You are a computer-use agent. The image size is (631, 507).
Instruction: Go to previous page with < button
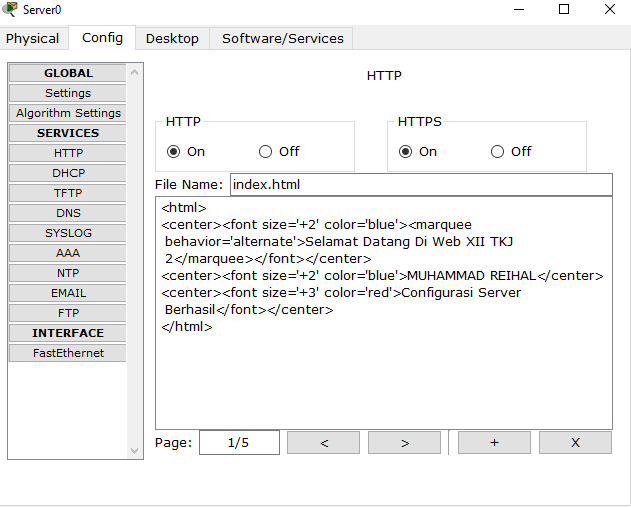click(x=323, y=443)
